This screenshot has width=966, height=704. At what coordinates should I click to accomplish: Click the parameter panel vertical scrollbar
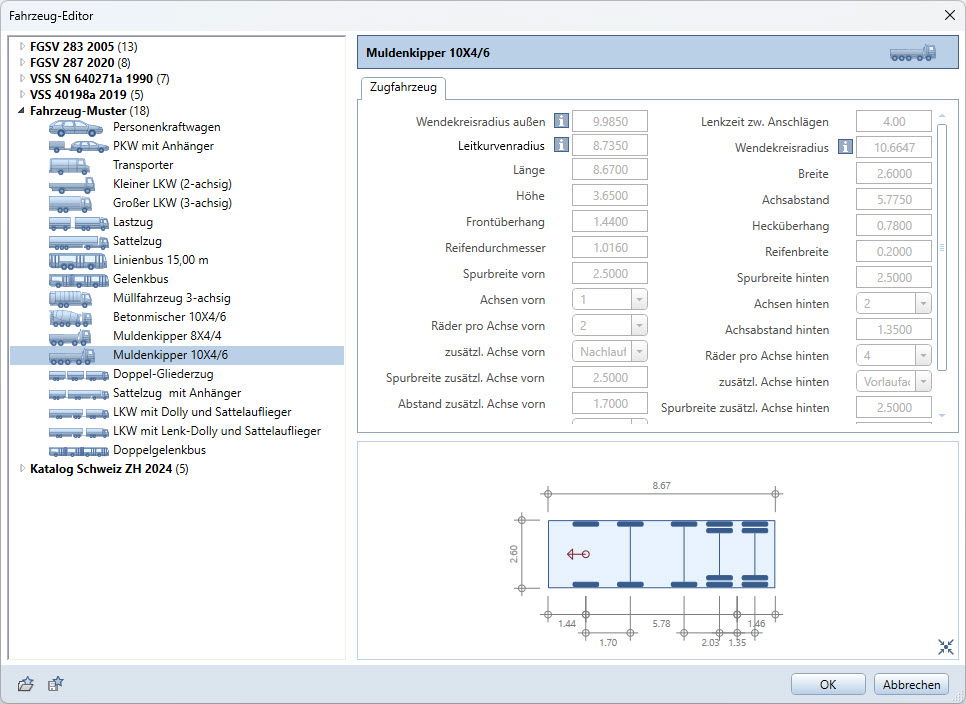point(941,246)
